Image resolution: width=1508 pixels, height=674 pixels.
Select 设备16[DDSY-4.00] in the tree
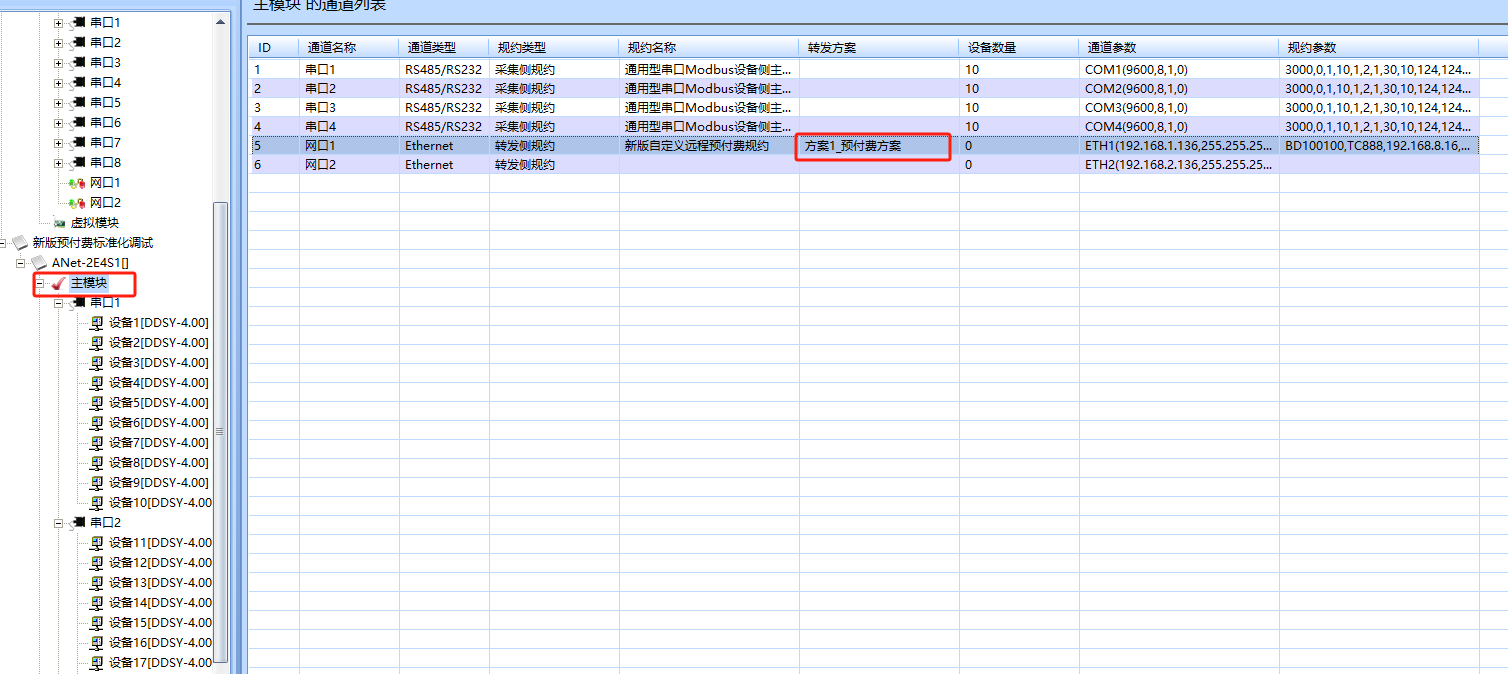160,643
